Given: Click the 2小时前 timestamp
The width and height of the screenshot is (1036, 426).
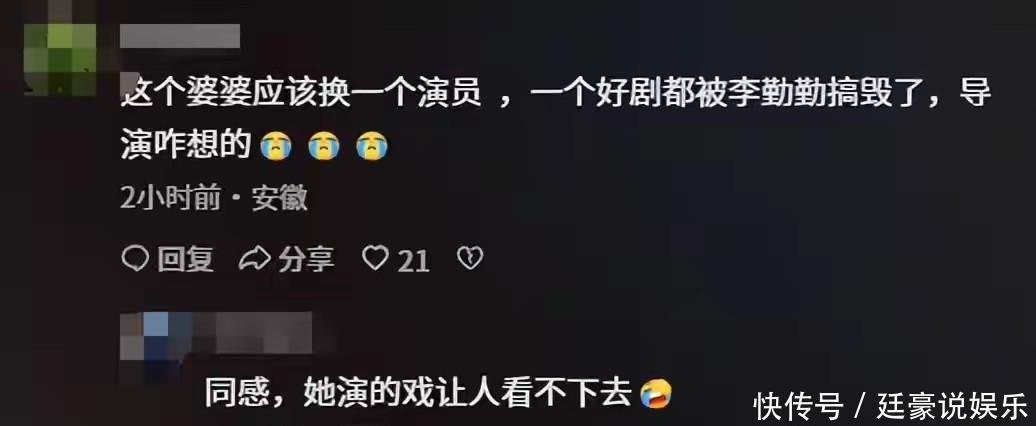Looking at the screenshot, I should (170, 197).
